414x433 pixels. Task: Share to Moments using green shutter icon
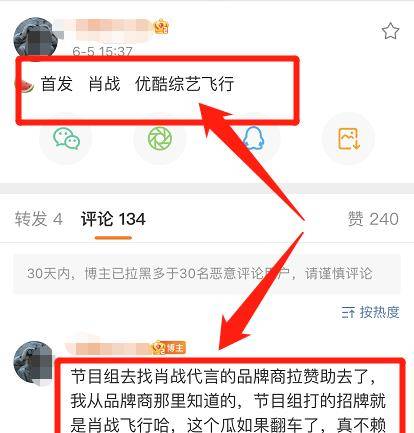(x=160, y=138)
